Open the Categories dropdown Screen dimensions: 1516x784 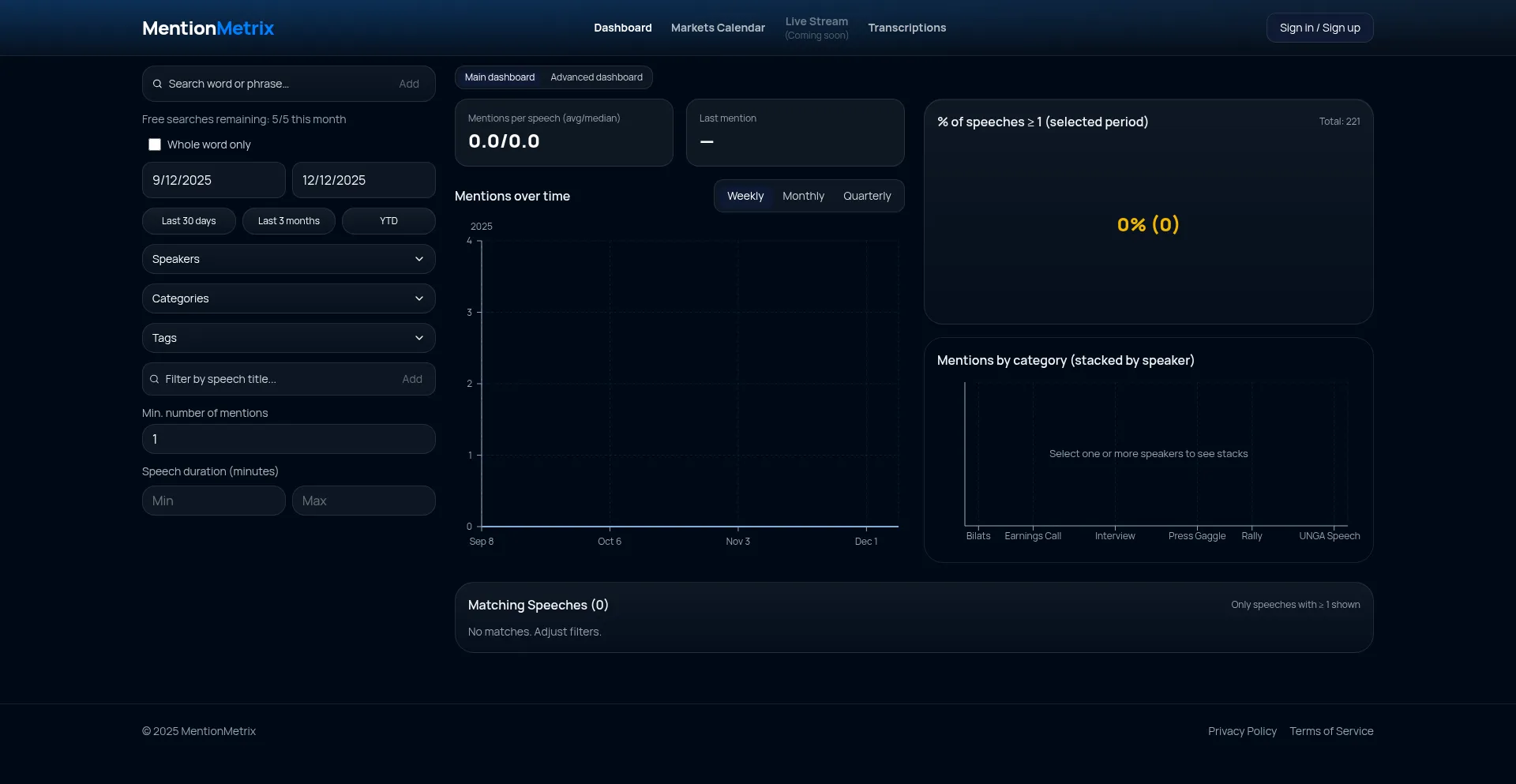pos(288,298)
